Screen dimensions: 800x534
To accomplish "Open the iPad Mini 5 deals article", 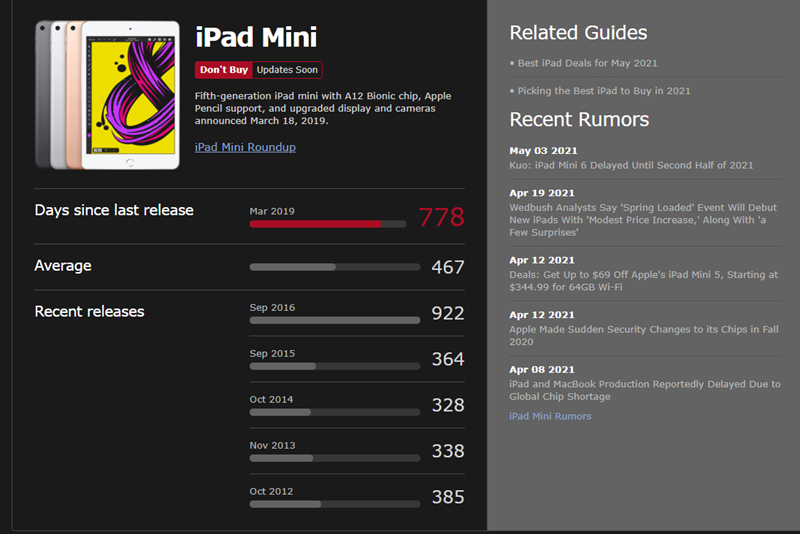I will coord(643,281).
